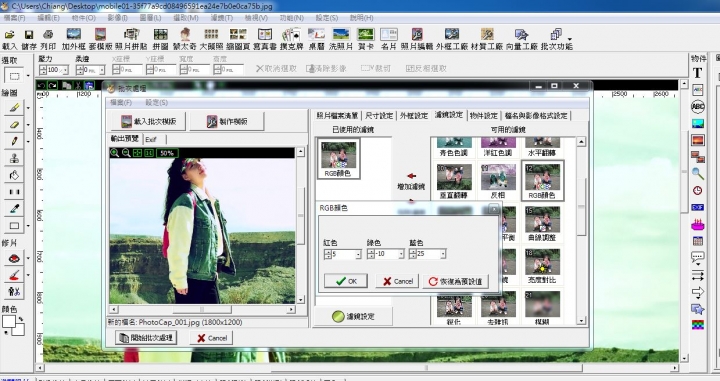This screenshot has width=720, height=381.
Task: Switch to the Exif tab
Action: pos(151,139)
